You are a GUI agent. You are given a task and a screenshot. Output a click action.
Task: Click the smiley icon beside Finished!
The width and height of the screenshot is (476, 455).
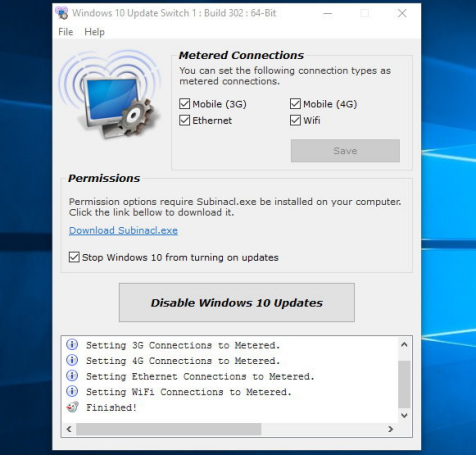(x=72, y=407)
